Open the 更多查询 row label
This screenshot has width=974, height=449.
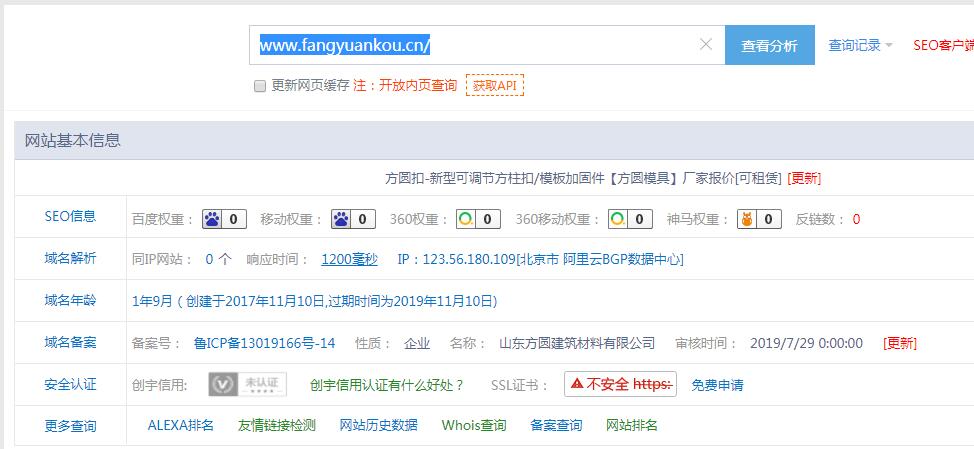(x=70, y=427)
